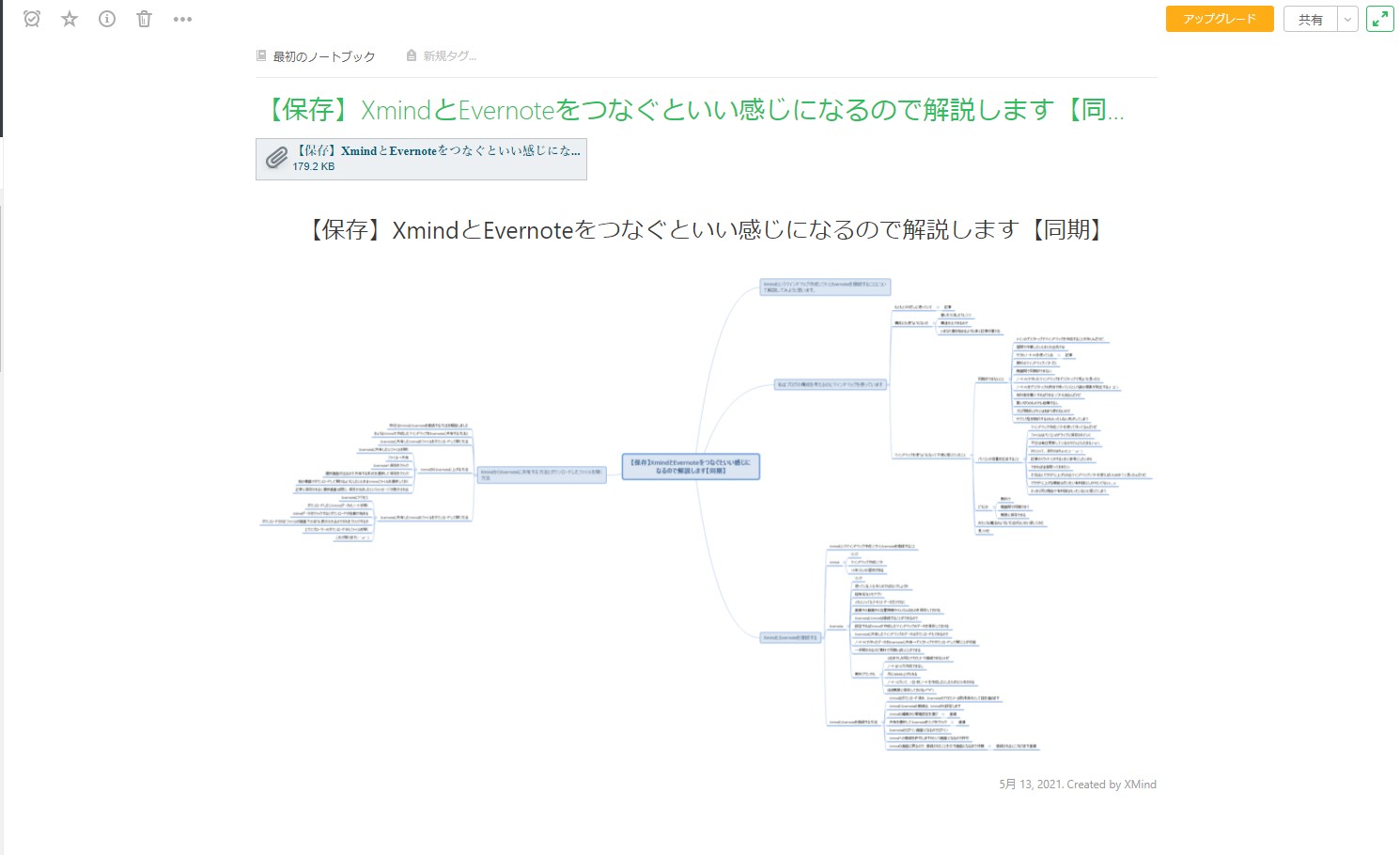1400x855 pixels.
Task: Click the green note title text
Action: [x=693, y=110]
